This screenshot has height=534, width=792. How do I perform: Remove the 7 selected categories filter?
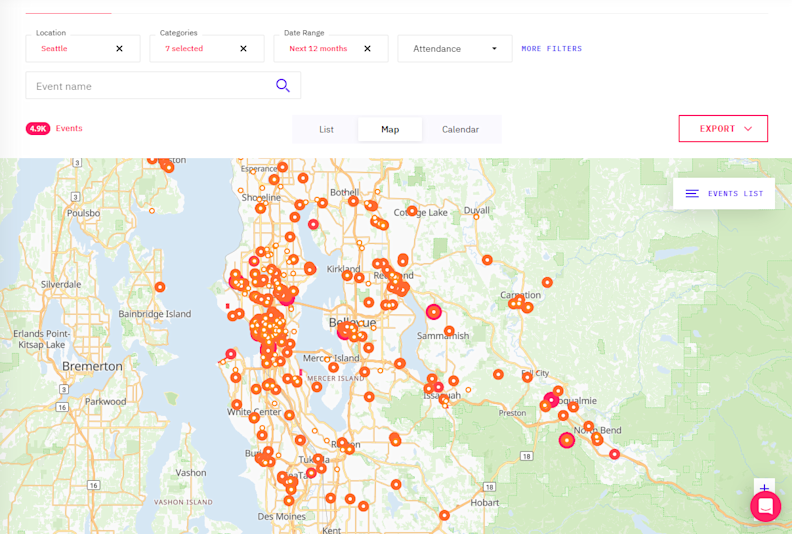pos(243,48)
